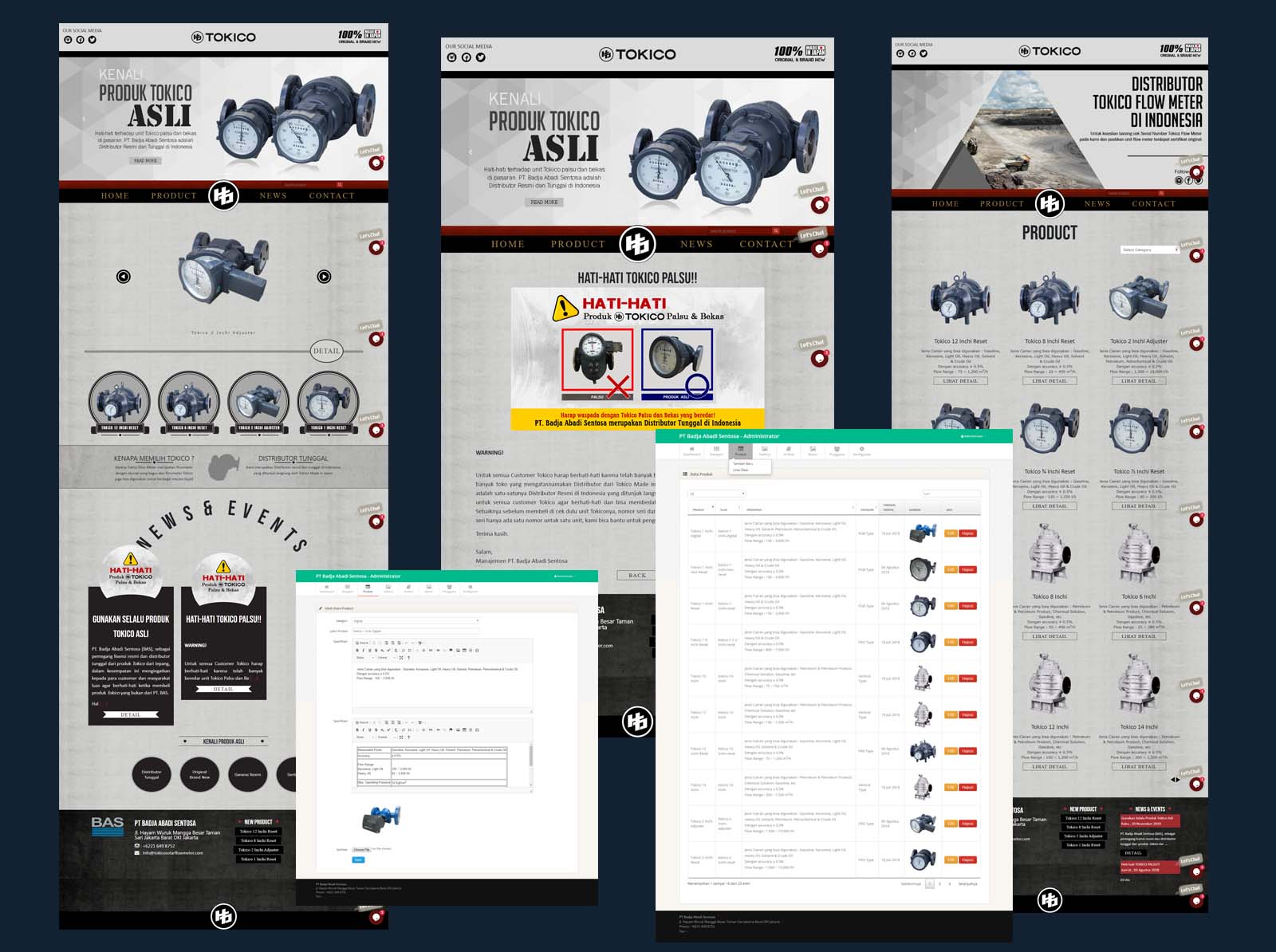Click the scrollbar of the second editor
The image size is (1276, 952).
tap(531, 765)
